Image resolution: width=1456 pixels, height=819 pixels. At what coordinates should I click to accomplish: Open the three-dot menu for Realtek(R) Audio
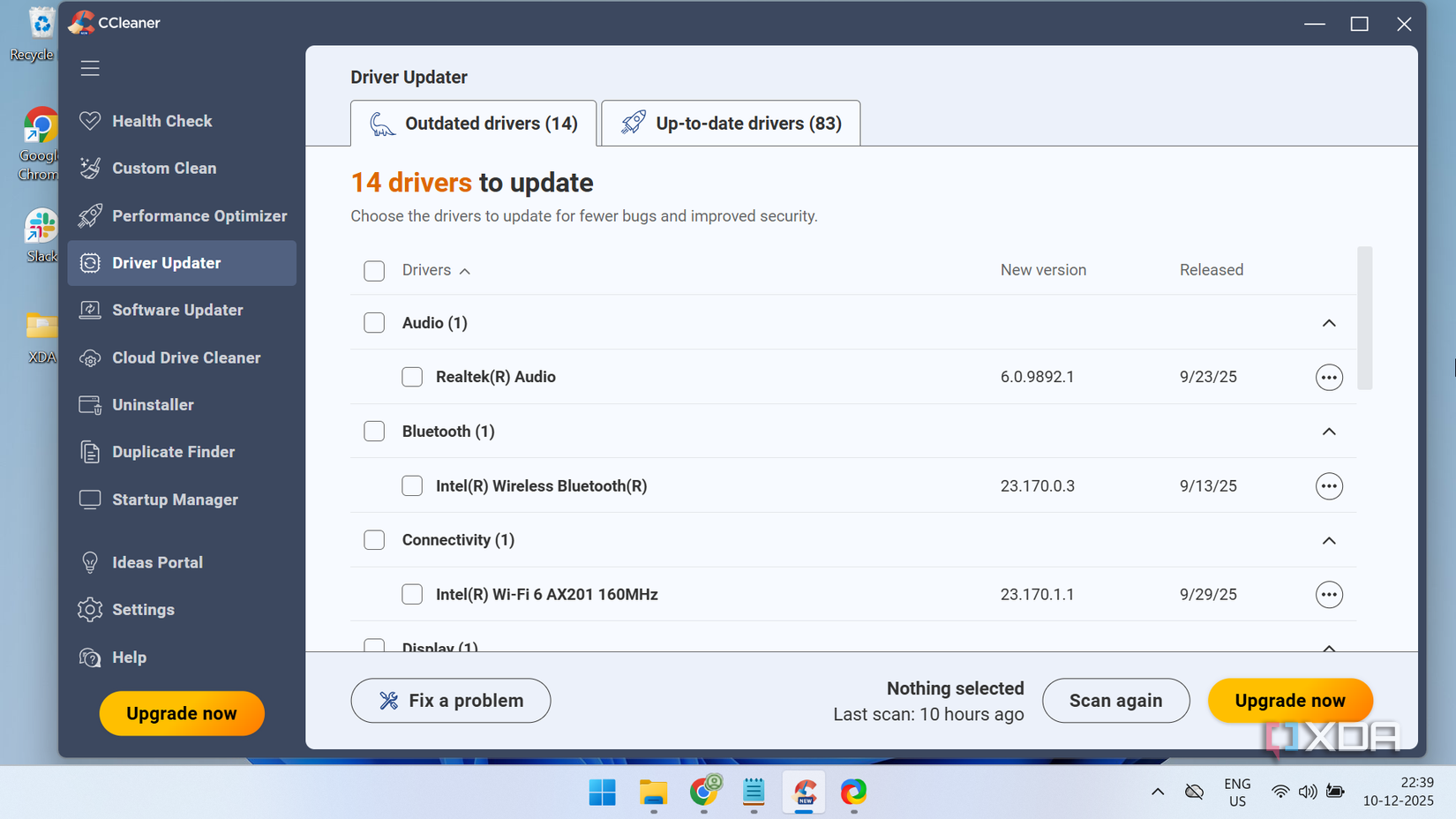coord(1329,377)
